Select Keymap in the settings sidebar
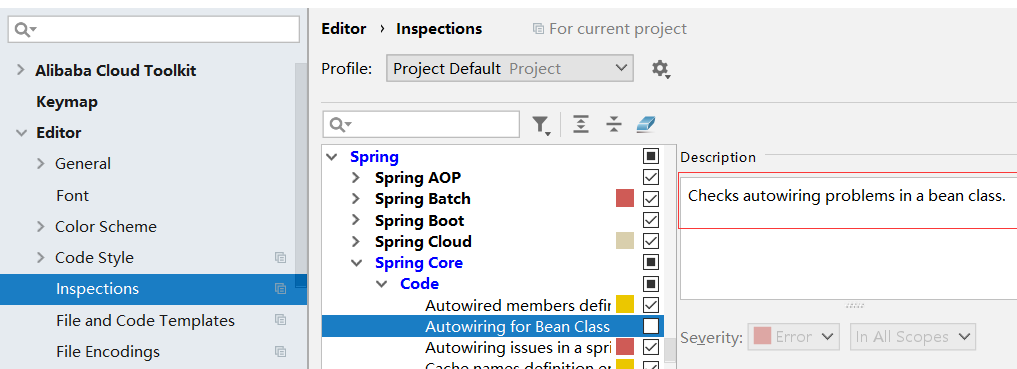The width and height of the screenshot is (1017, 369). click(x=67, y=102)
